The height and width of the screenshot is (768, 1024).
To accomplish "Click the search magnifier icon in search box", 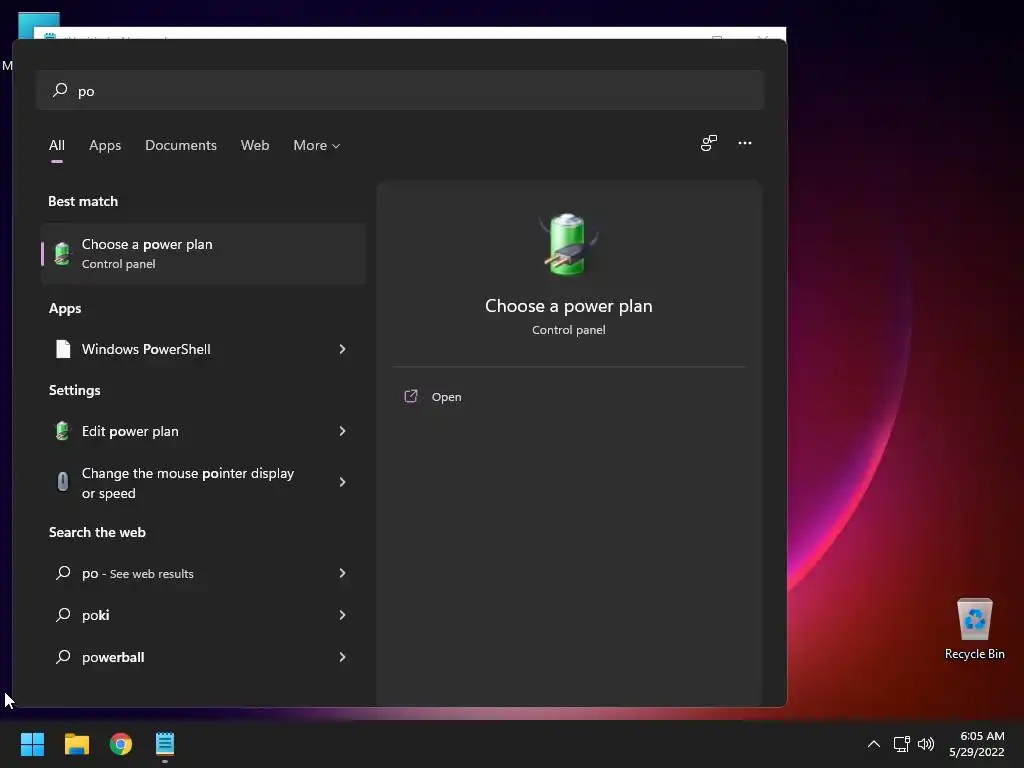I will 60,90.
